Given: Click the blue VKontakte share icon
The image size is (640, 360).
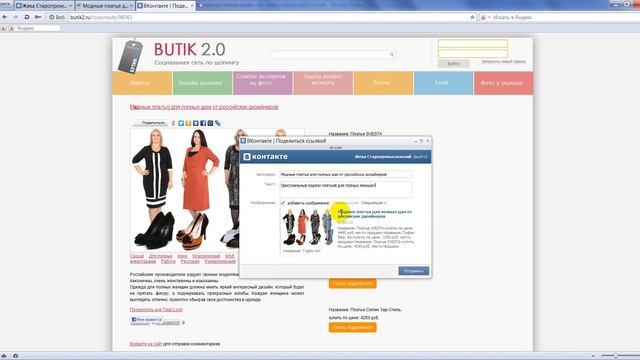Looking at the screenshot, I should 196,123.
